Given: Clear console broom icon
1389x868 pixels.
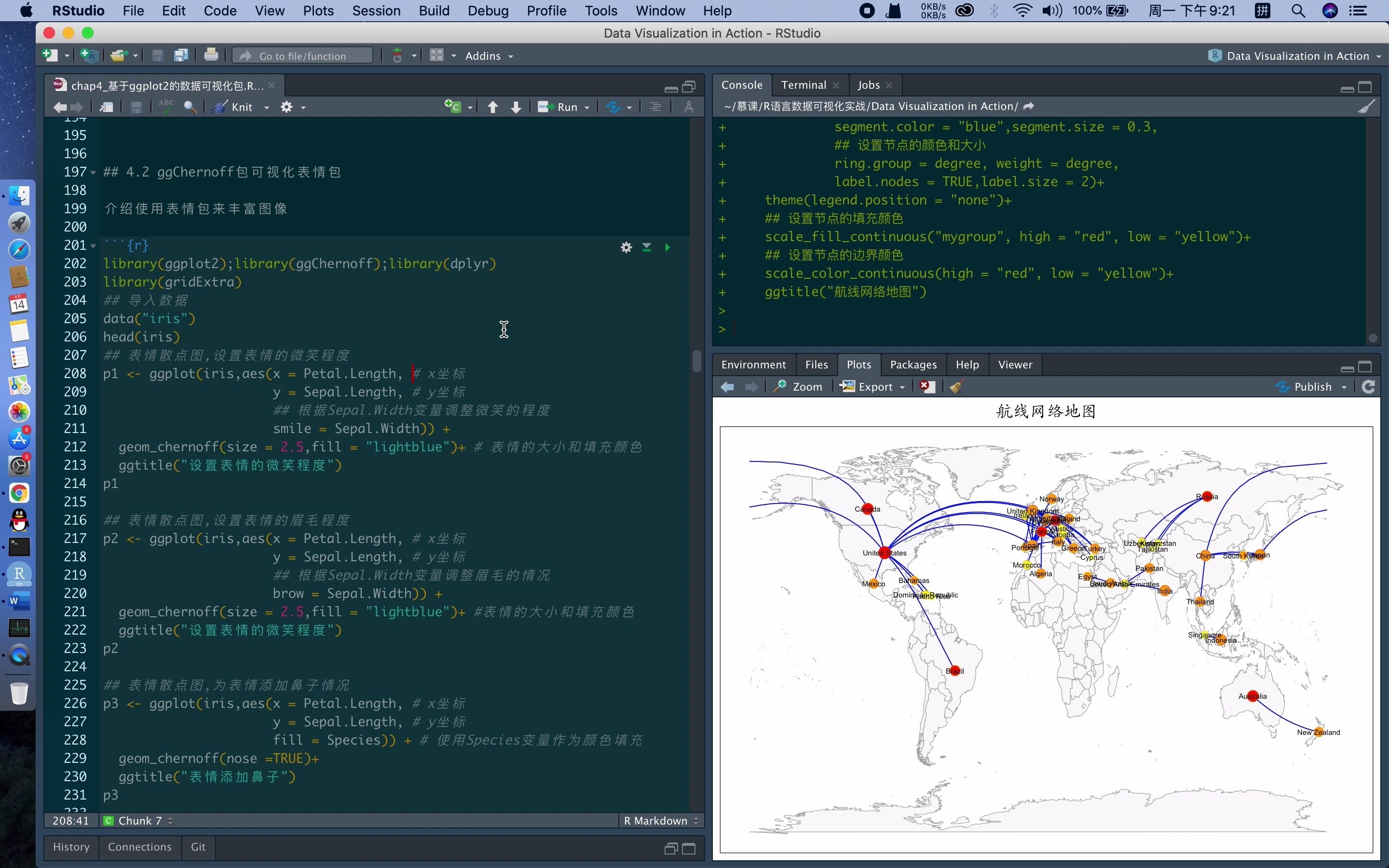Looking at the screenshot, I should pos(1367,106).
